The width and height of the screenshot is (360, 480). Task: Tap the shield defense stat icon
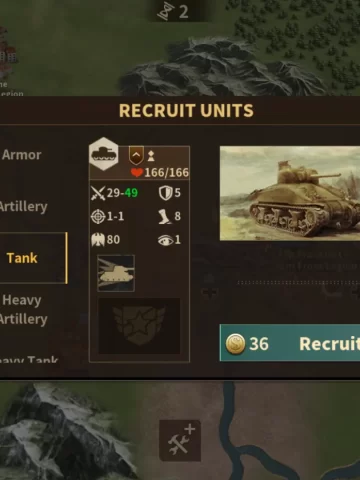point(165,193)
